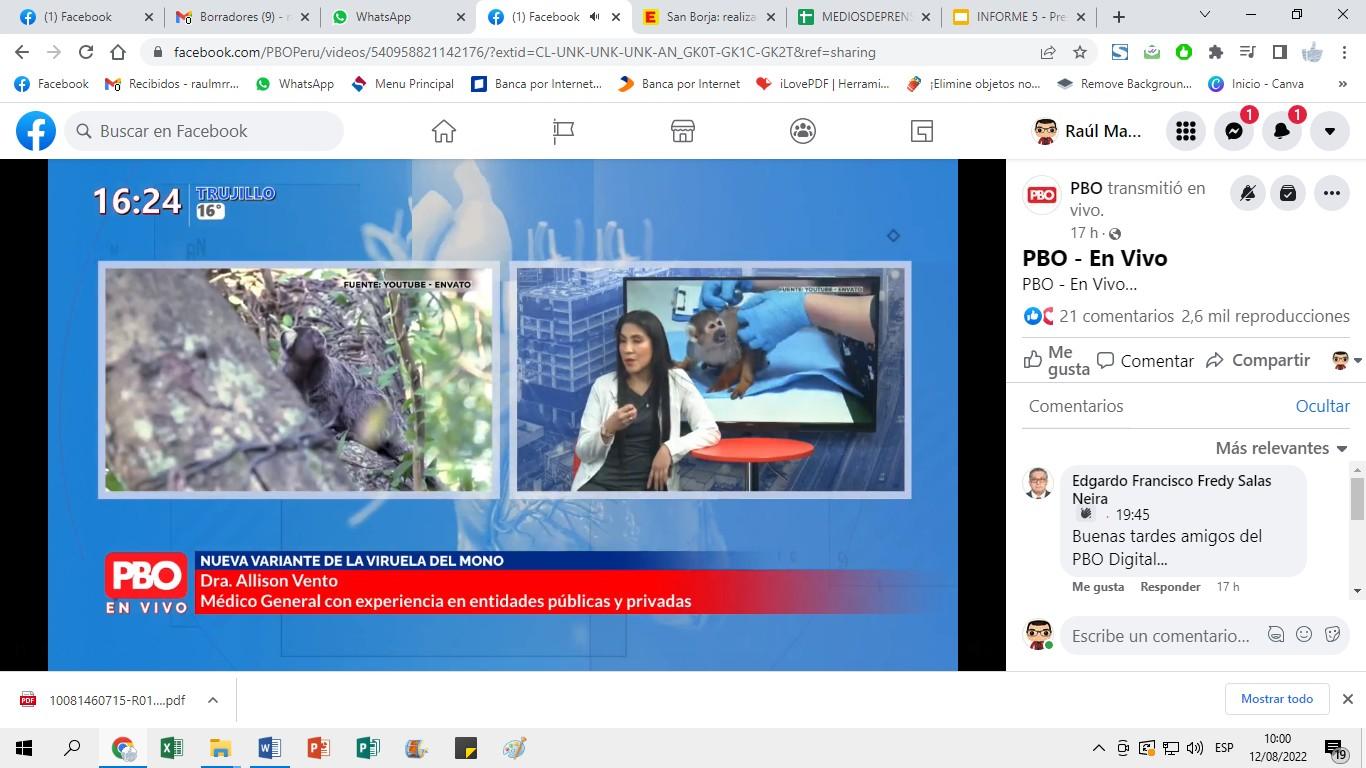This screenshot has height=768, width=1366.
Task: Open Chrome side panel
Action: (x=1279, y=52)
